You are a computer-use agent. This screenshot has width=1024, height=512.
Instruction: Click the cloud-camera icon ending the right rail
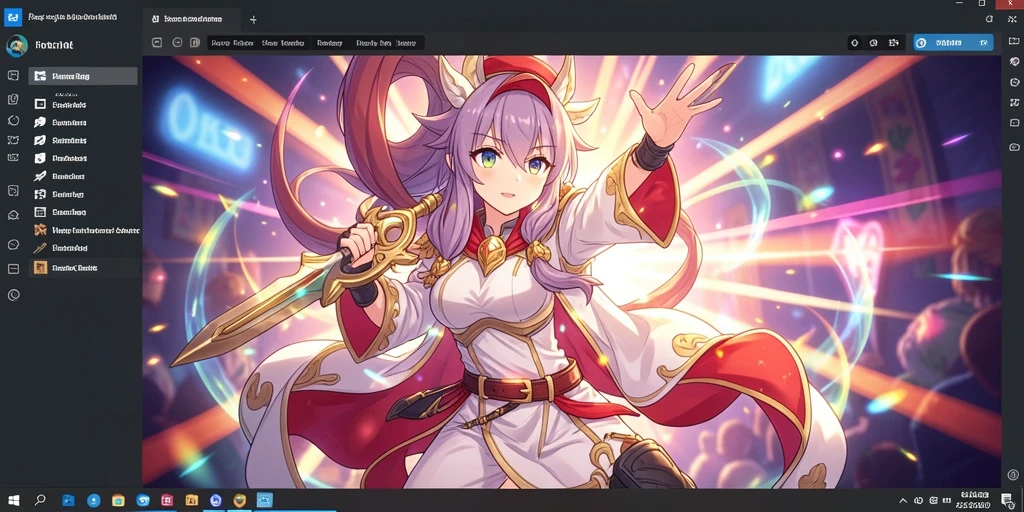pos(1014,146)
